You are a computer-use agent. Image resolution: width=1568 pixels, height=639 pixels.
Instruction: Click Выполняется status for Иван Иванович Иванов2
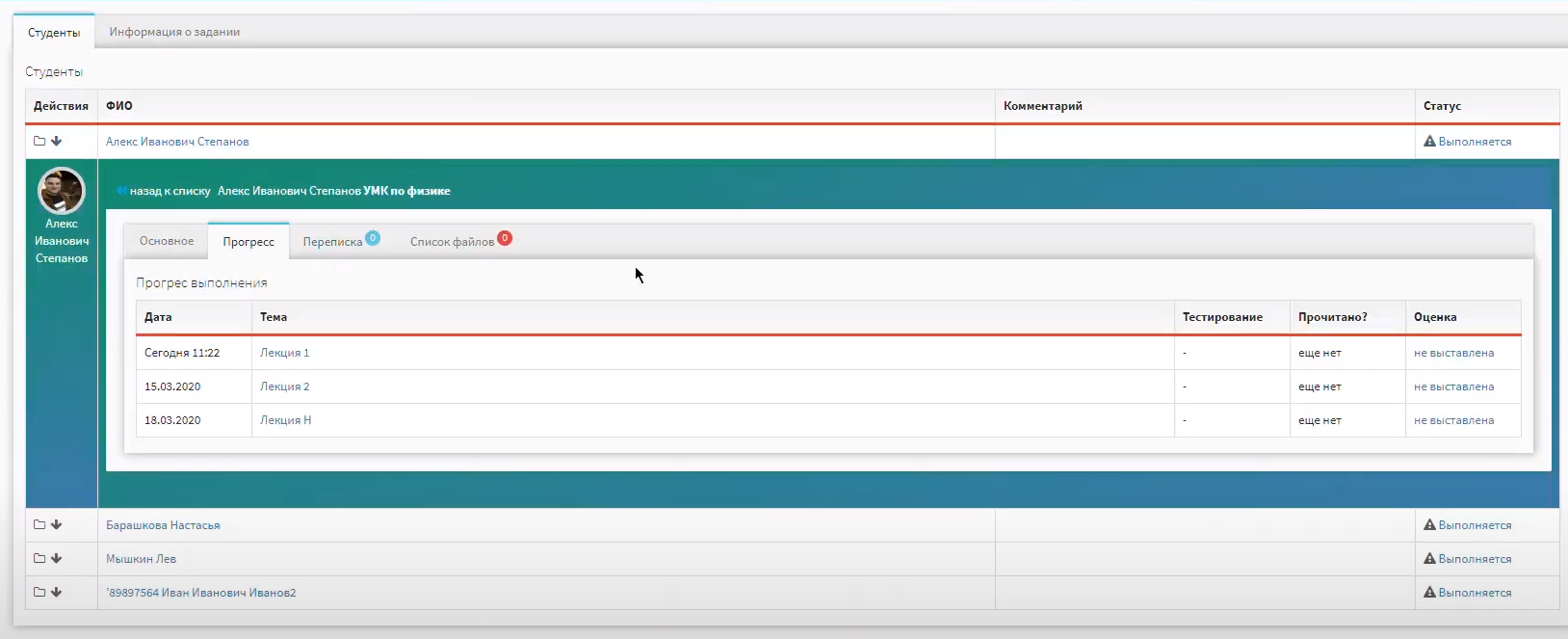[x=1475, y=593]
